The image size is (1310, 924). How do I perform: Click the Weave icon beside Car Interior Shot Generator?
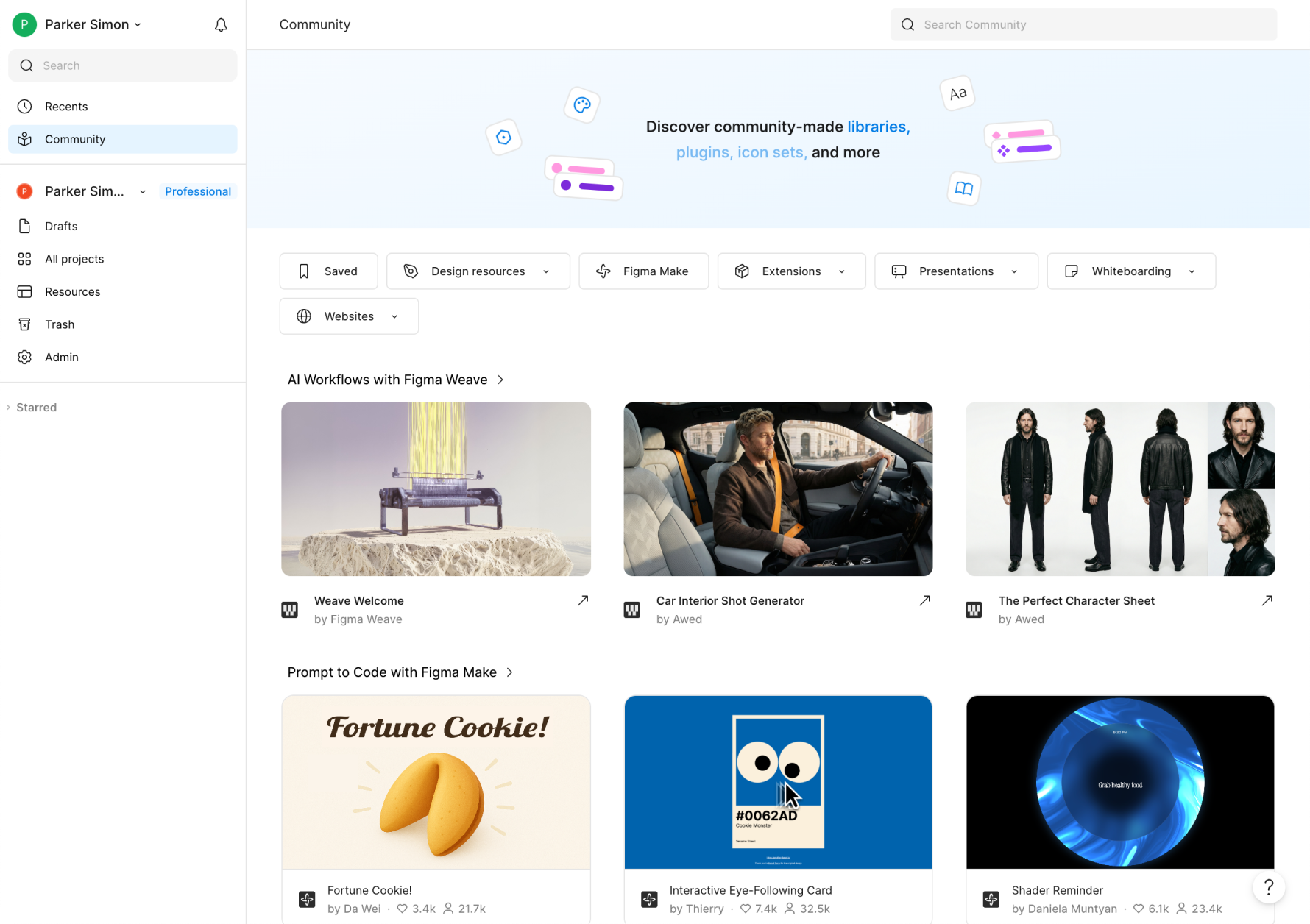tap(632, 610)
